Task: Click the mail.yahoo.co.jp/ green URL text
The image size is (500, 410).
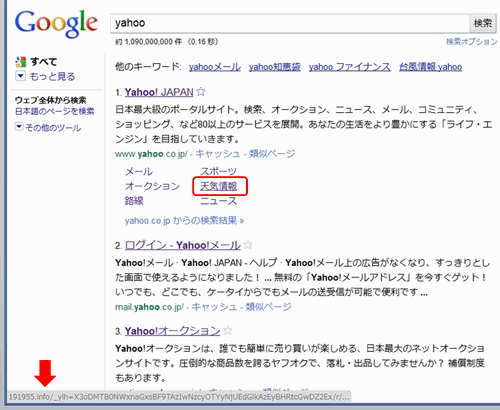Action: [150, 307]
